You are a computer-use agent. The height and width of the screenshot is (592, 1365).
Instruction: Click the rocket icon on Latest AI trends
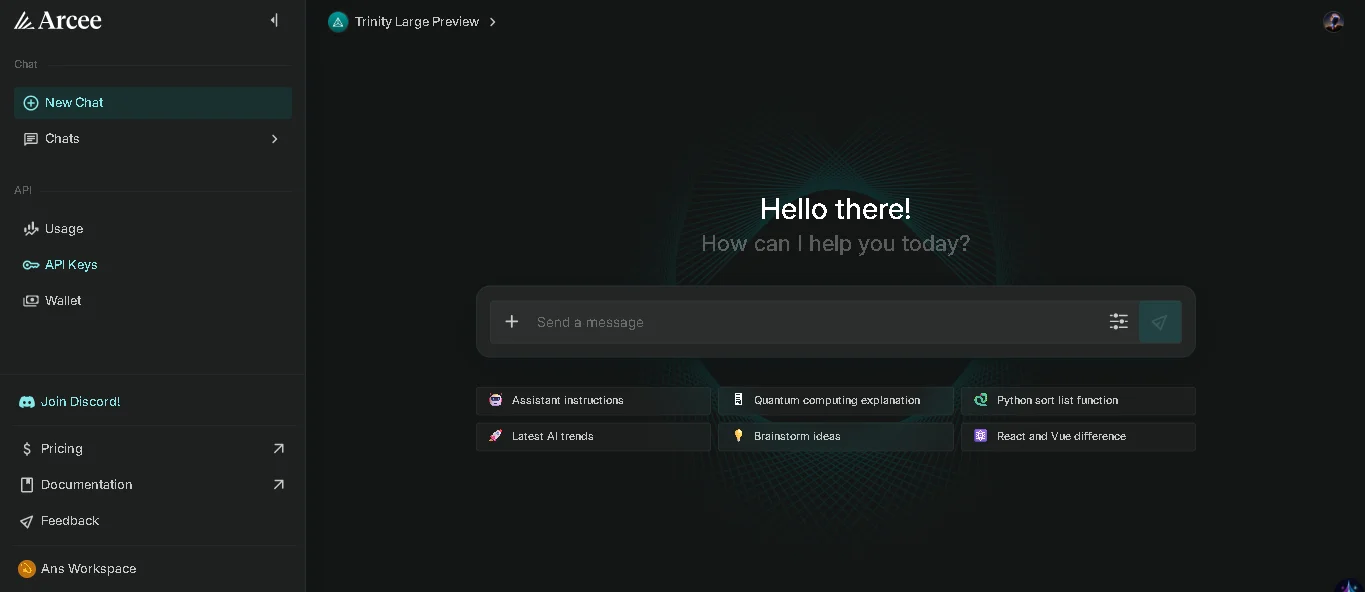495,437
